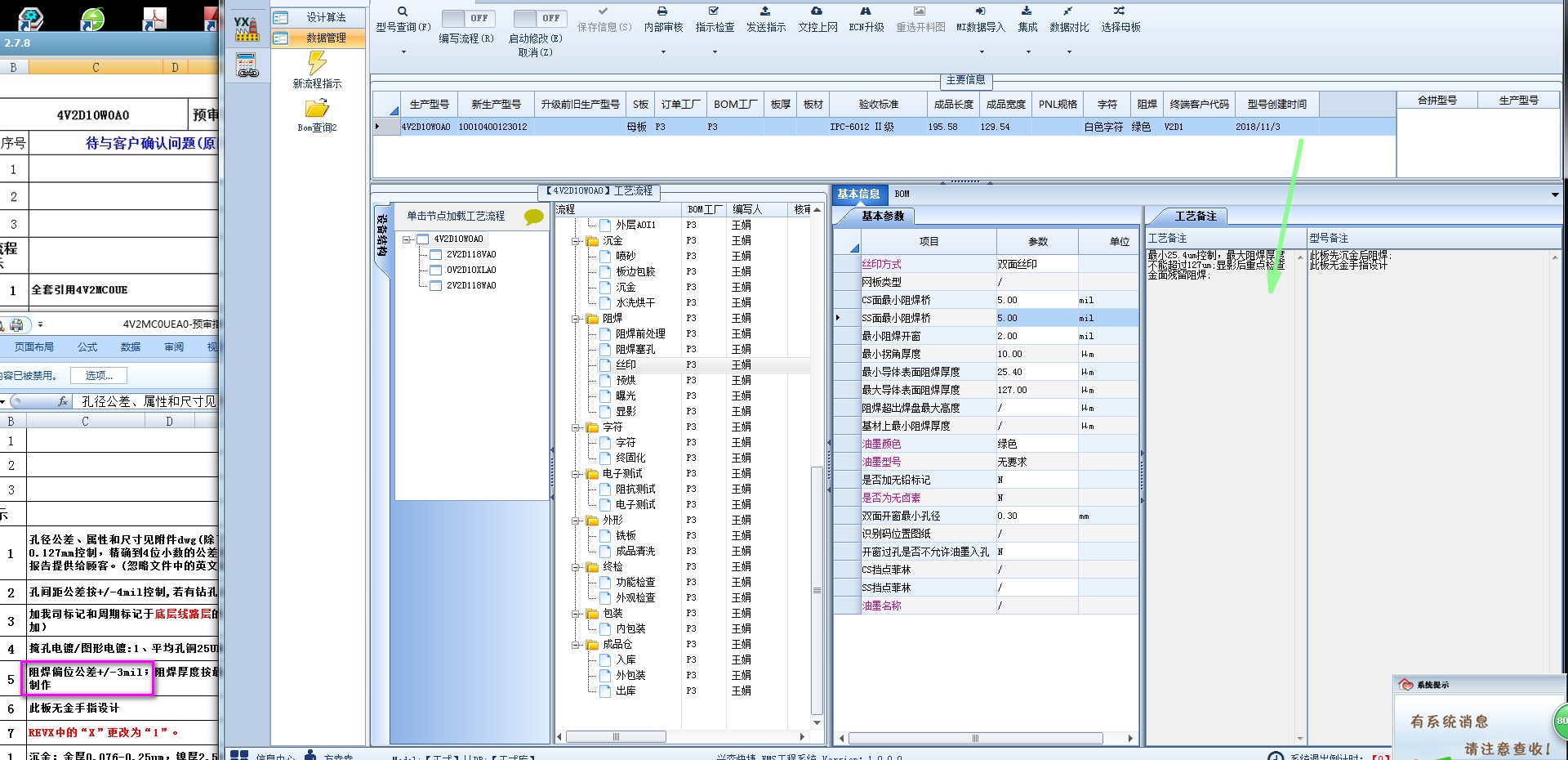The image size is (1568, 760).
Task: Open the 型号查询(F) search tool
Action: 403,11
